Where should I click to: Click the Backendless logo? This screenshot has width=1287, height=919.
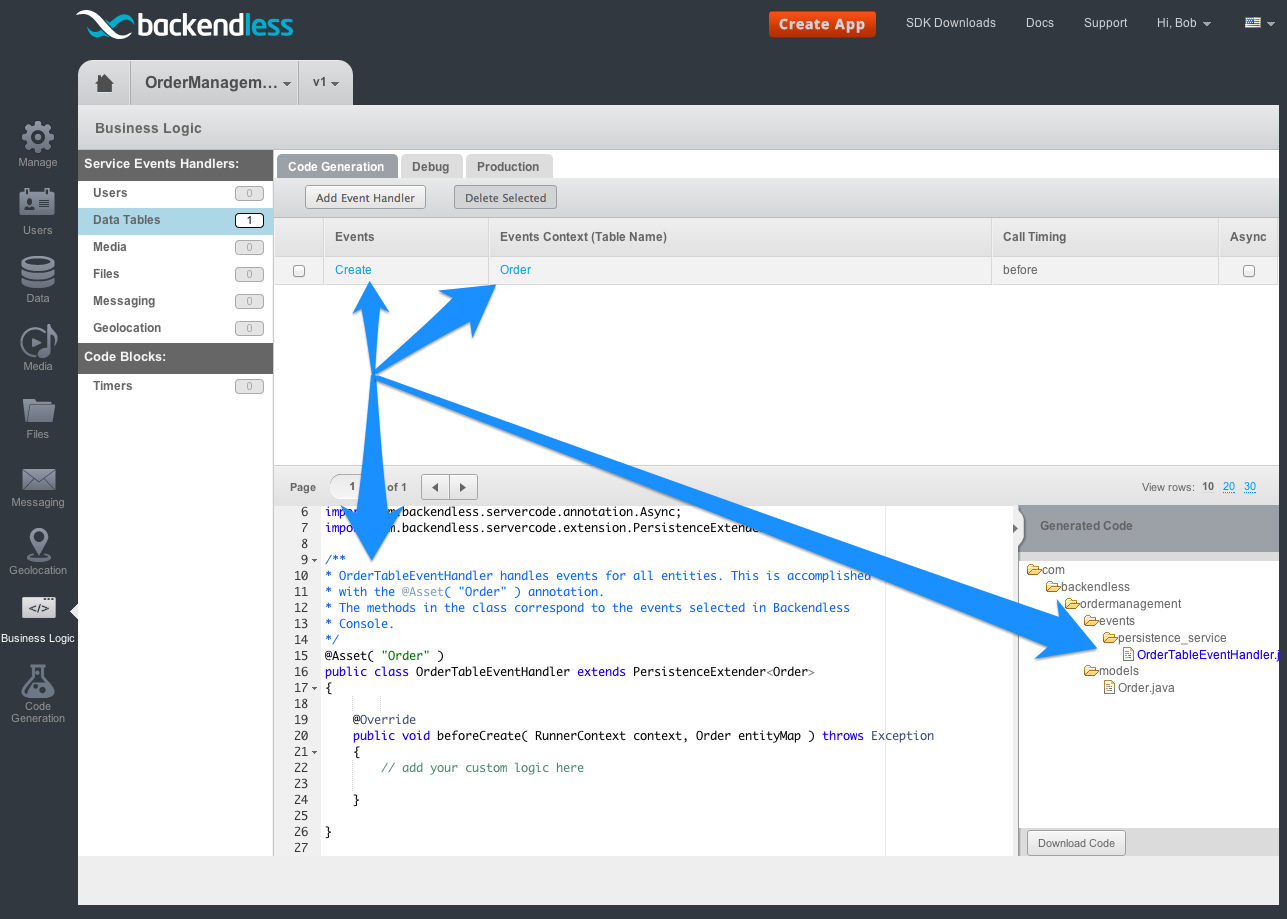pos(184,24)
